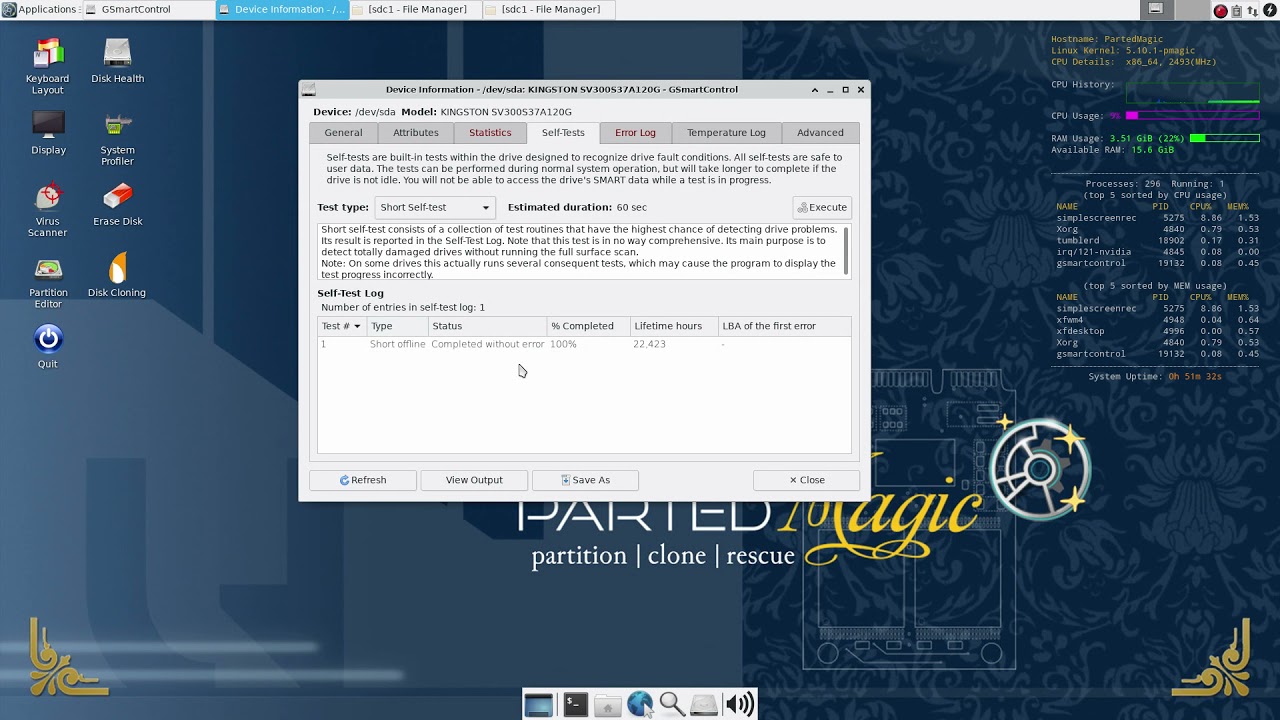Click the '22,423' lifetime hours value
The height and width of the screenshot is (720, 1280).
(649, 344)
